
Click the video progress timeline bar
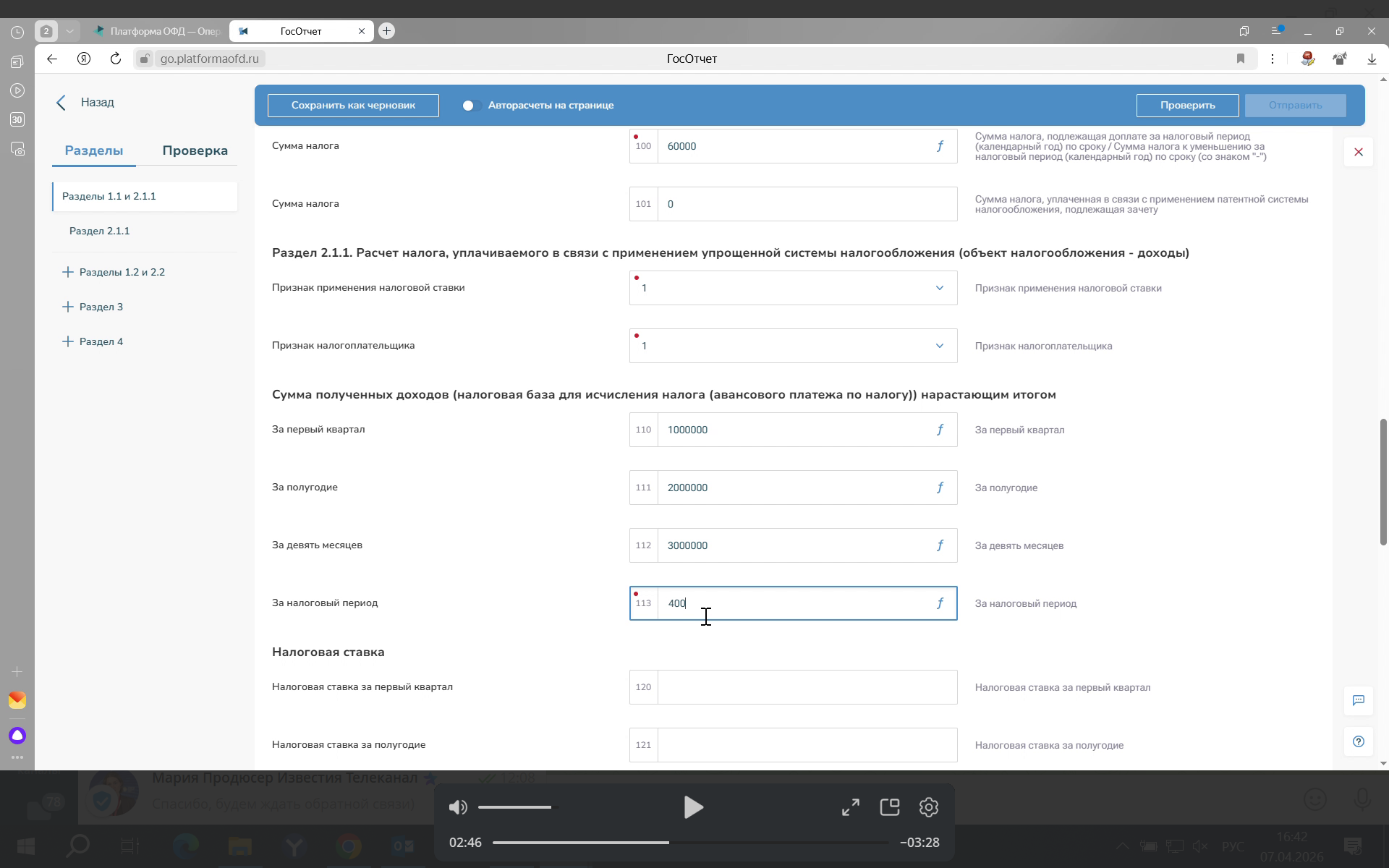click(690, 843)
